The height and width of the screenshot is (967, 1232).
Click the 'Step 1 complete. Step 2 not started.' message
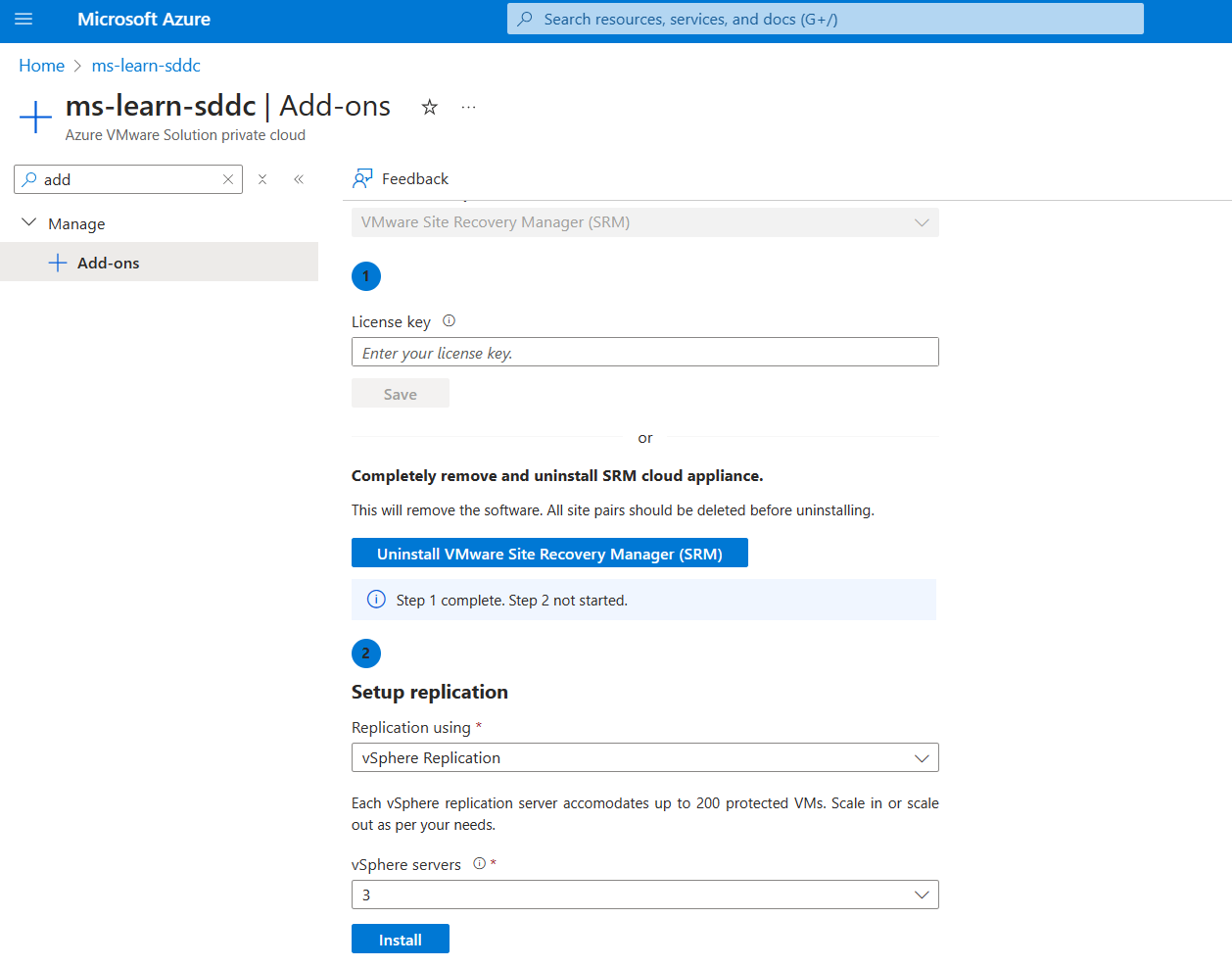click(512, 601)
